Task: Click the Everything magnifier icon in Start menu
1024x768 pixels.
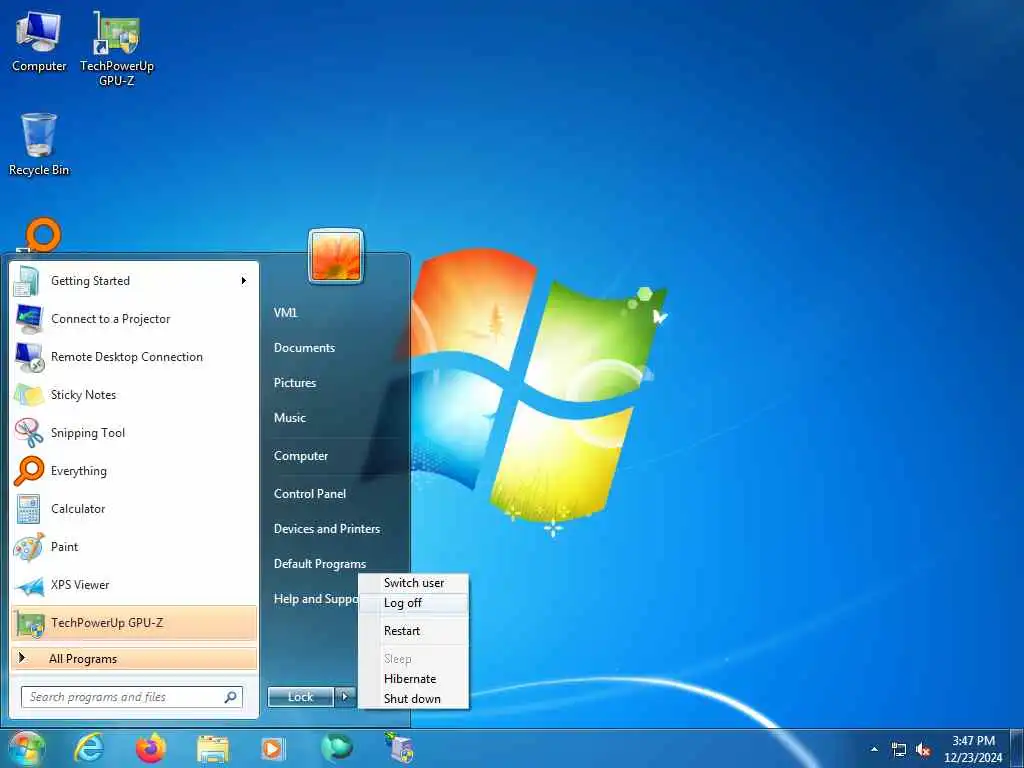Action: coord(29,471)
